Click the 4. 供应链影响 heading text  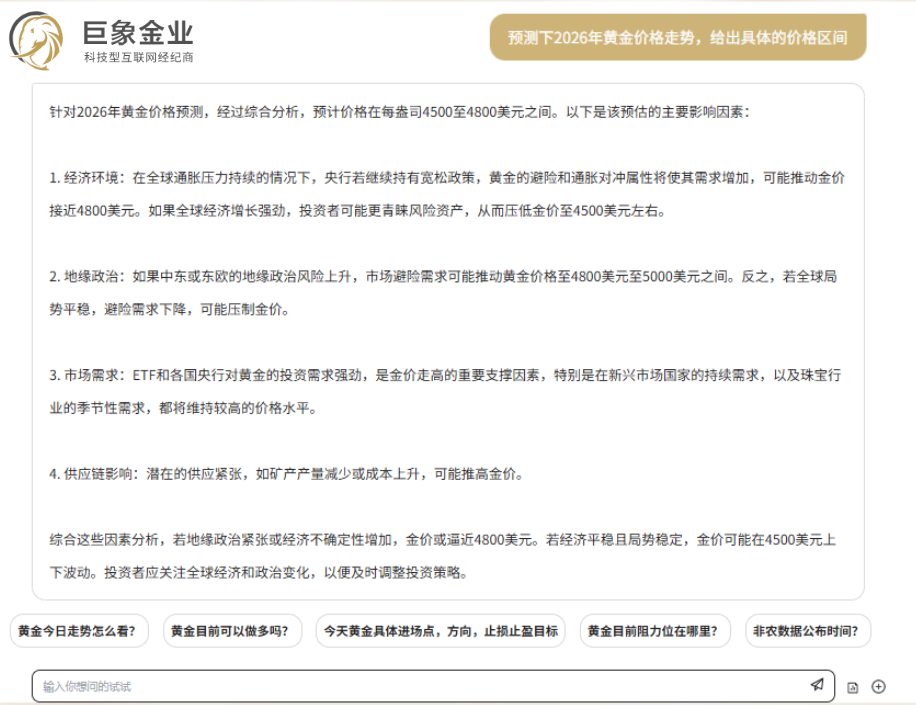97,474
